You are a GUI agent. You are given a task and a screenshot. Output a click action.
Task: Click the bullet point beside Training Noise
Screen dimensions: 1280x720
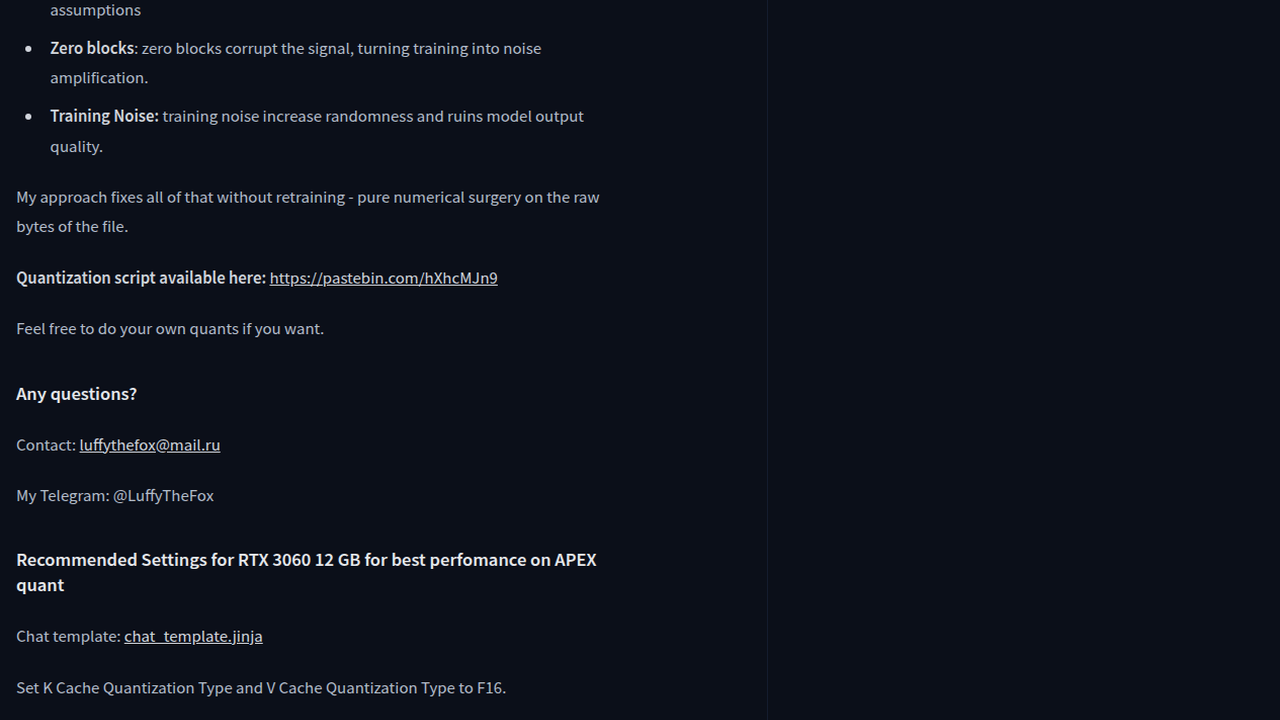(x=28, y=116)
